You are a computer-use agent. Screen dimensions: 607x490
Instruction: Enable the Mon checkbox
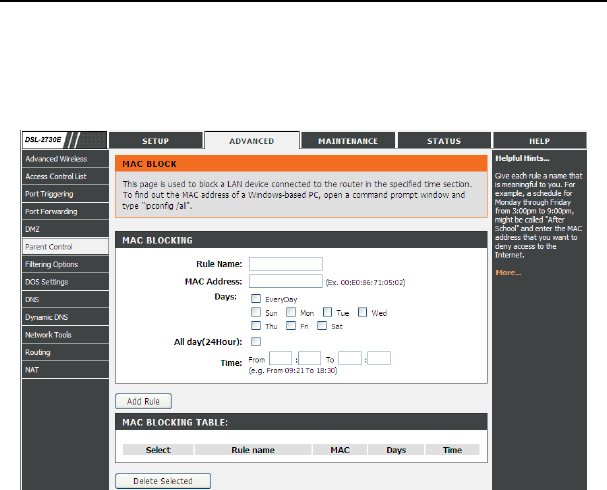(x=291, y=312)
